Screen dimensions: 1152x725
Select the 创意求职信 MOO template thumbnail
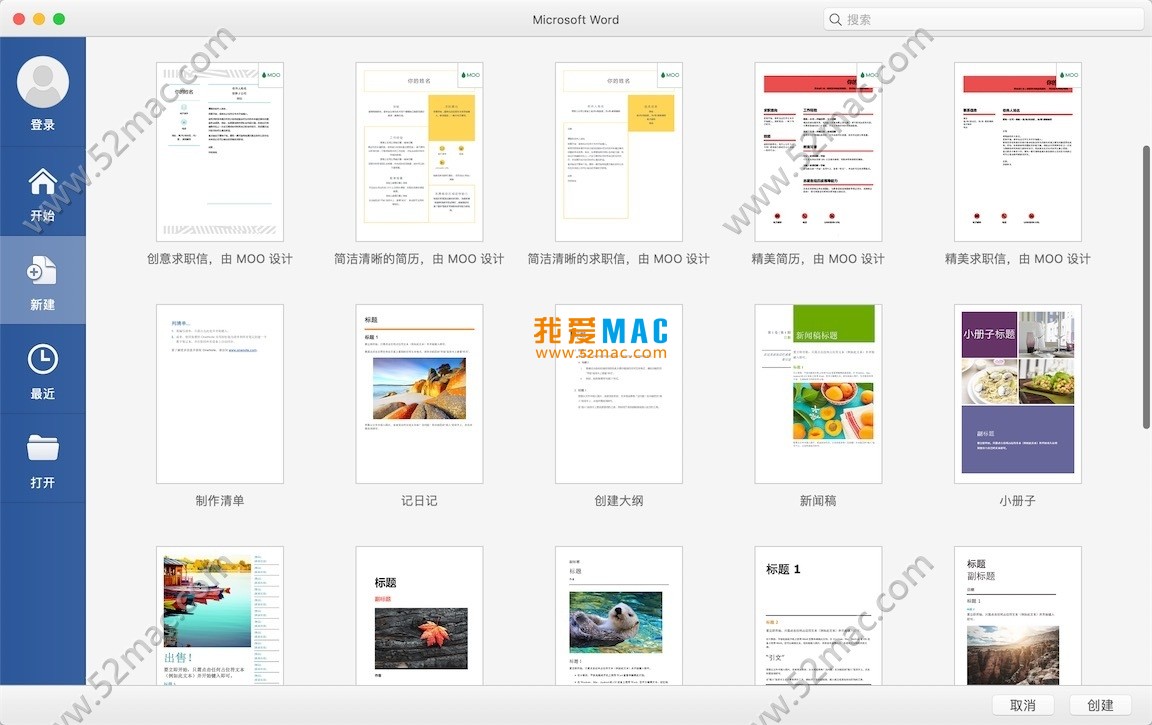click(220, 152)
